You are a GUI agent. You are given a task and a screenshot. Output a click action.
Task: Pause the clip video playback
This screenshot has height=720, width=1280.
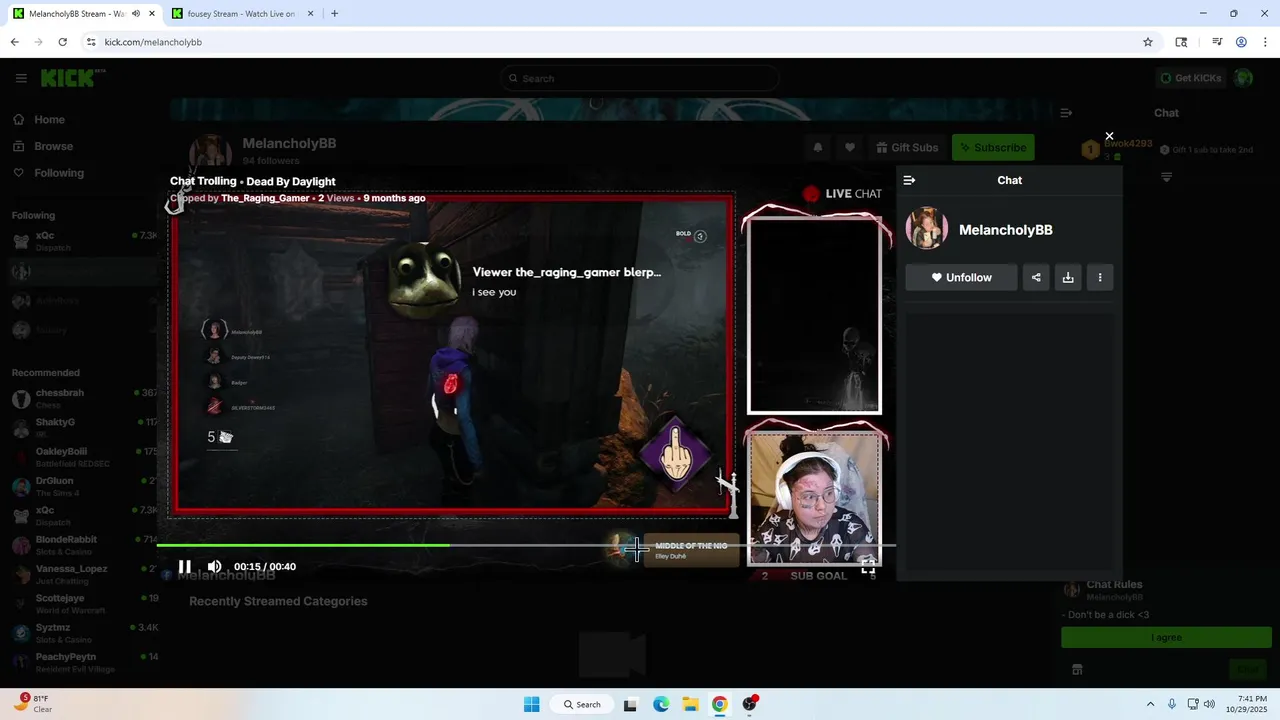(x=185, y=567)
